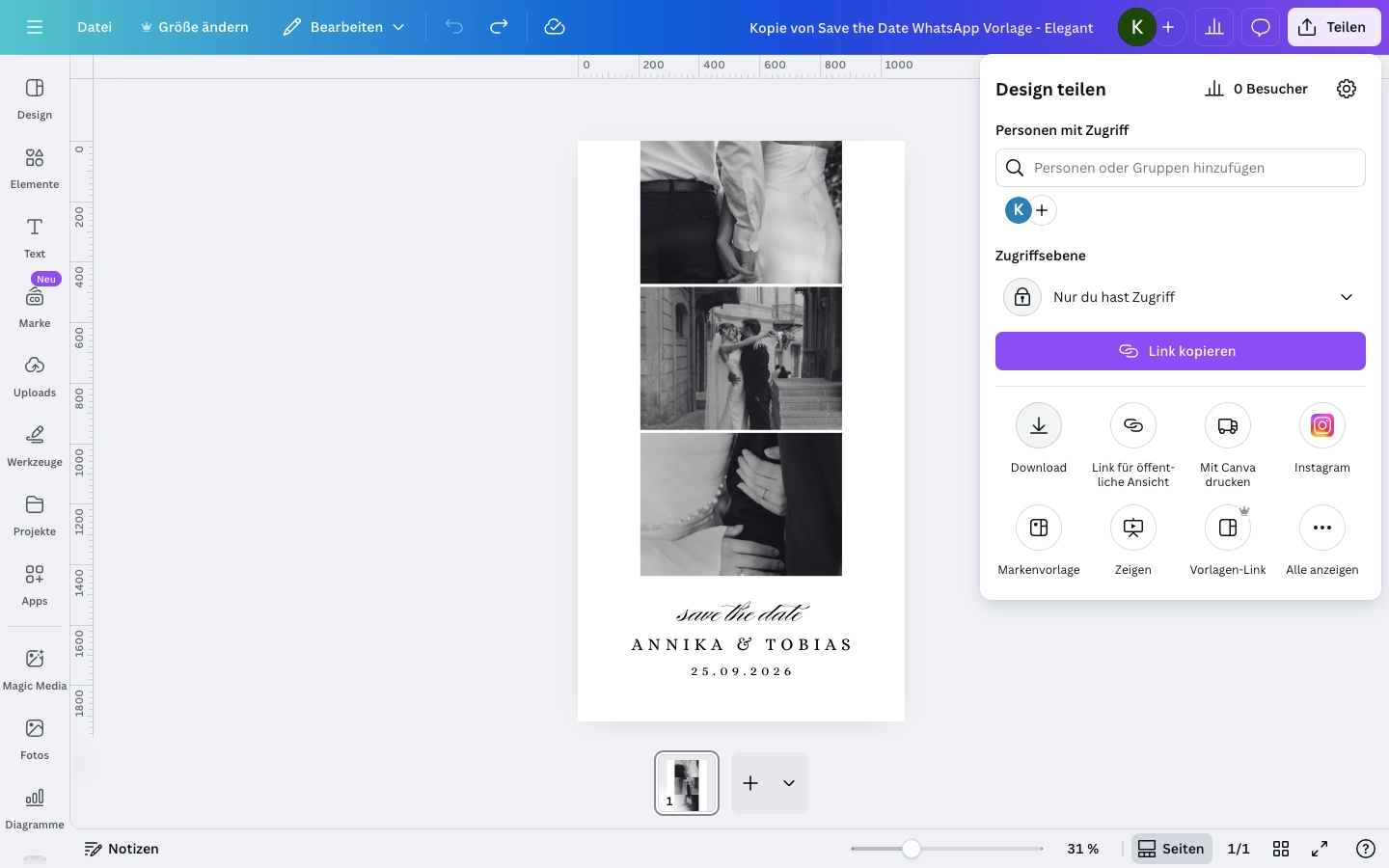Select page 1 thumbnail
The image size is (1389, 868).
(x=687, y=783)
